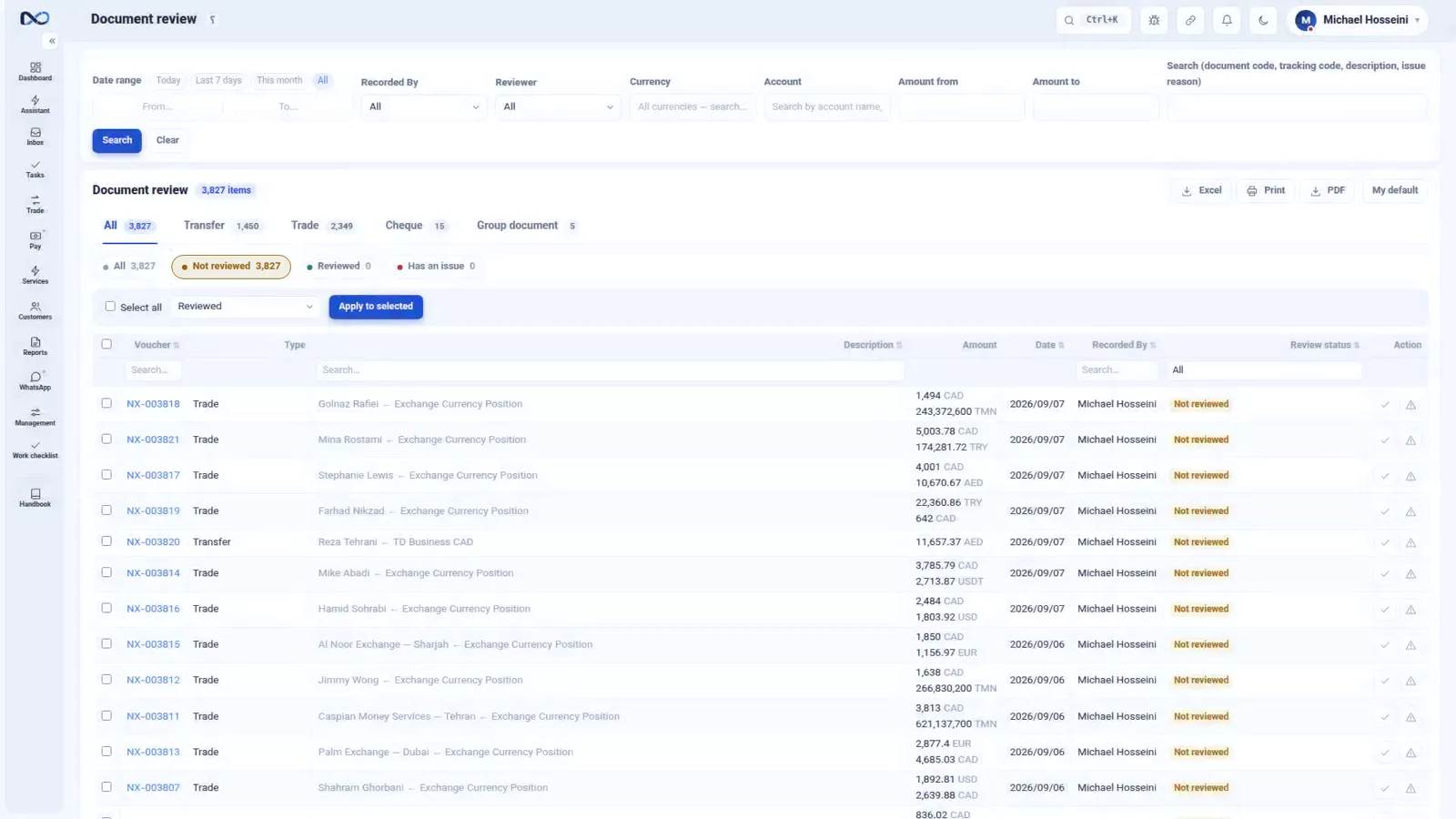Select the checkbox for row NX-003820
Image resolution: width=1456 pixels, height=819 pixels.
pos(106,541)
